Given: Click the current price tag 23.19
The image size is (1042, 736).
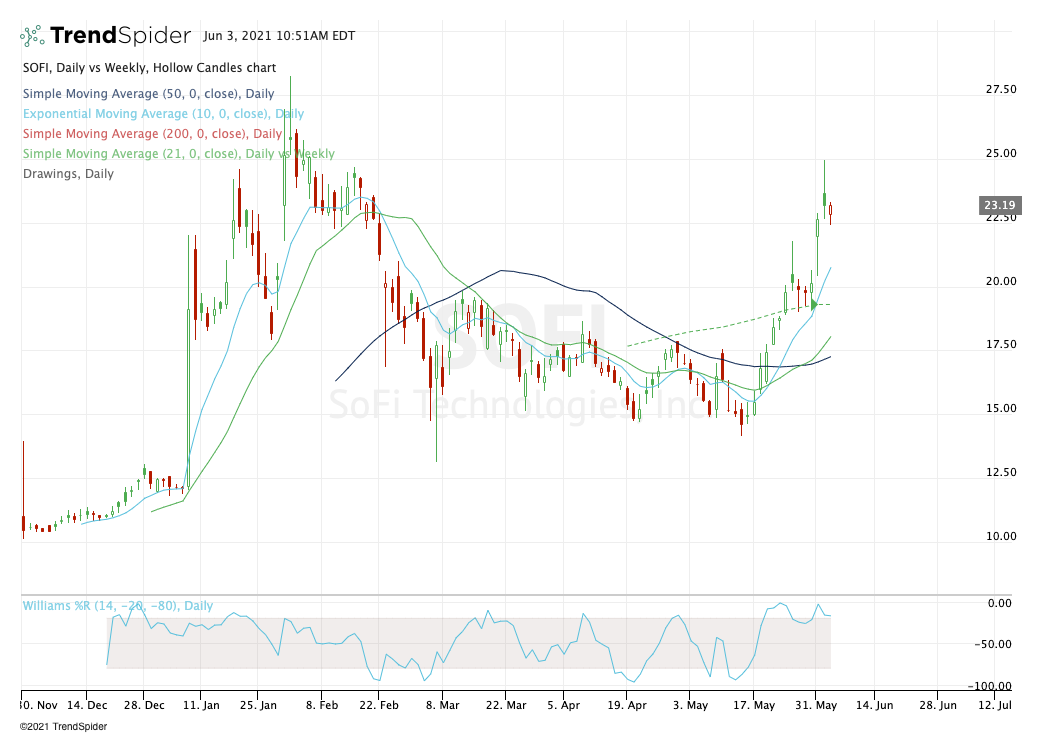Looking at the screenshot, I should (1000, 206).
